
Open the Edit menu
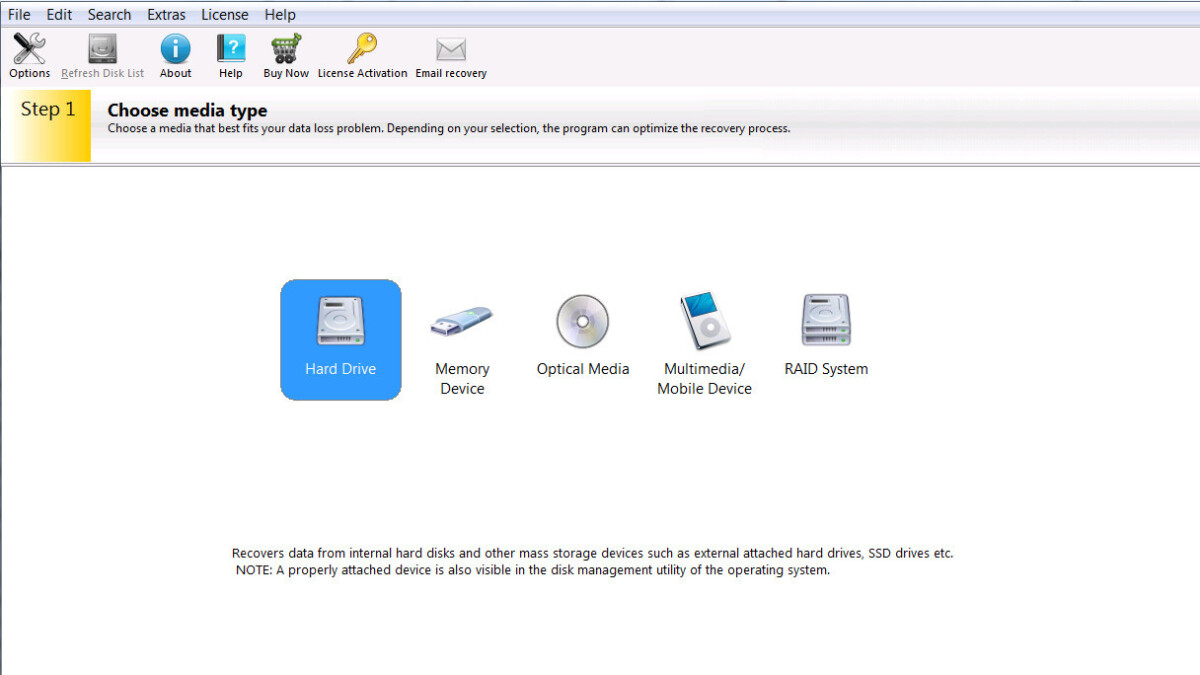point(59,15)
